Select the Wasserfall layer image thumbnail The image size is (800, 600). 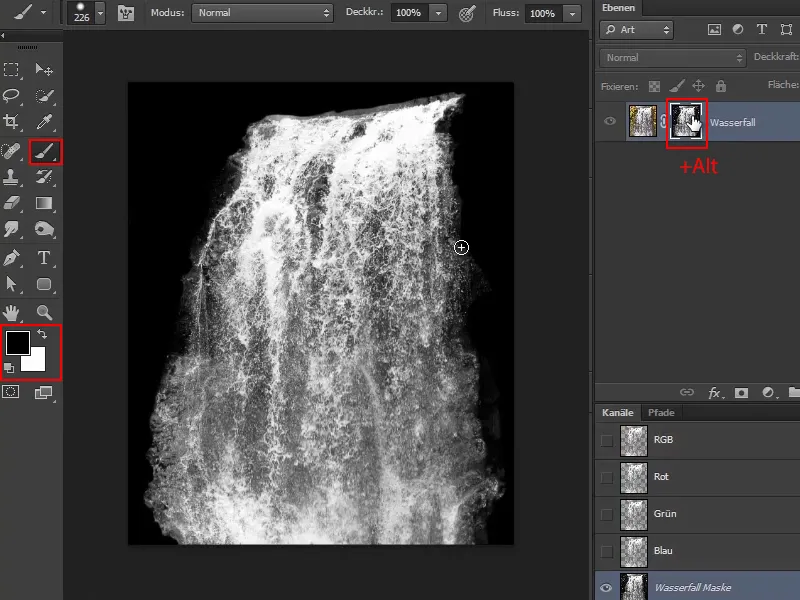pos(642,121)
